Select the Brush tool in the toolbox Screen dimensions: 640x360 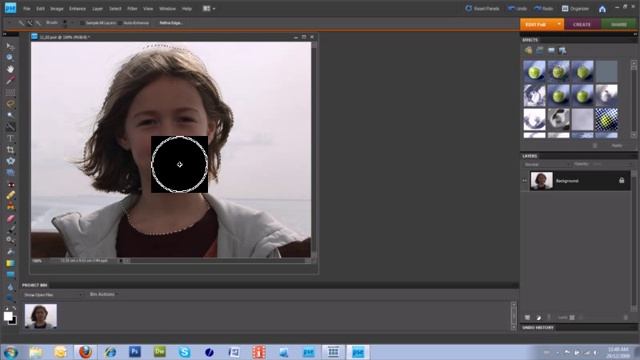10,230
